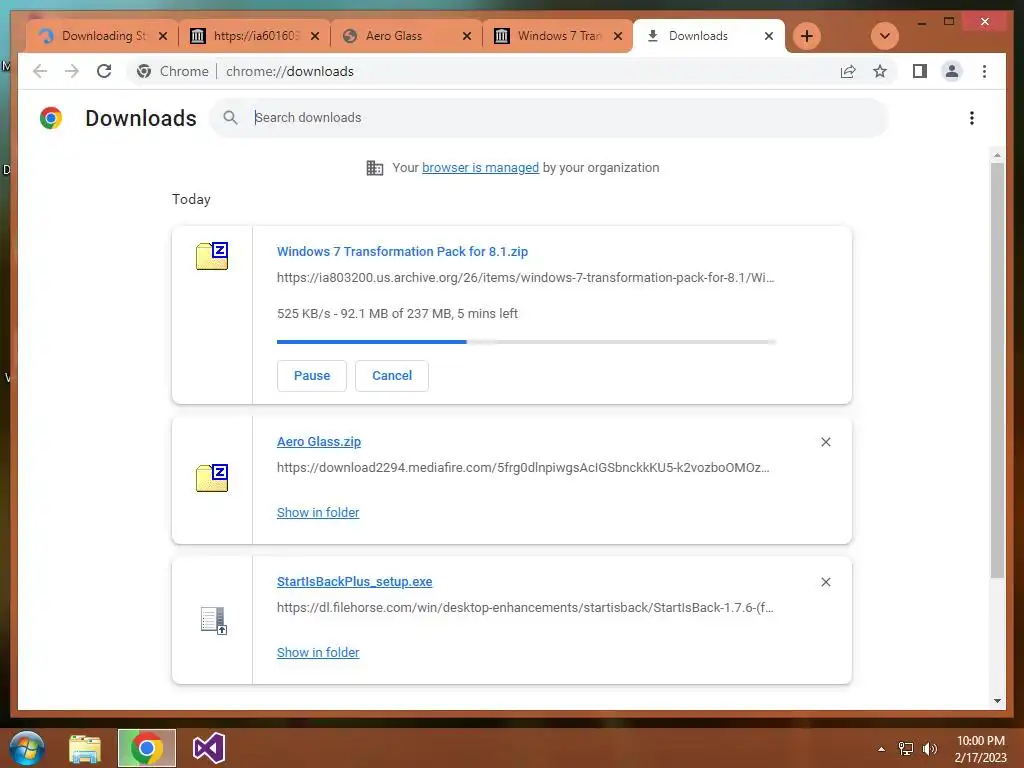This screenshot has width=1024, height=768.
Task: Open the Downloads page more actions menu
Action: [x=972, y=118]
